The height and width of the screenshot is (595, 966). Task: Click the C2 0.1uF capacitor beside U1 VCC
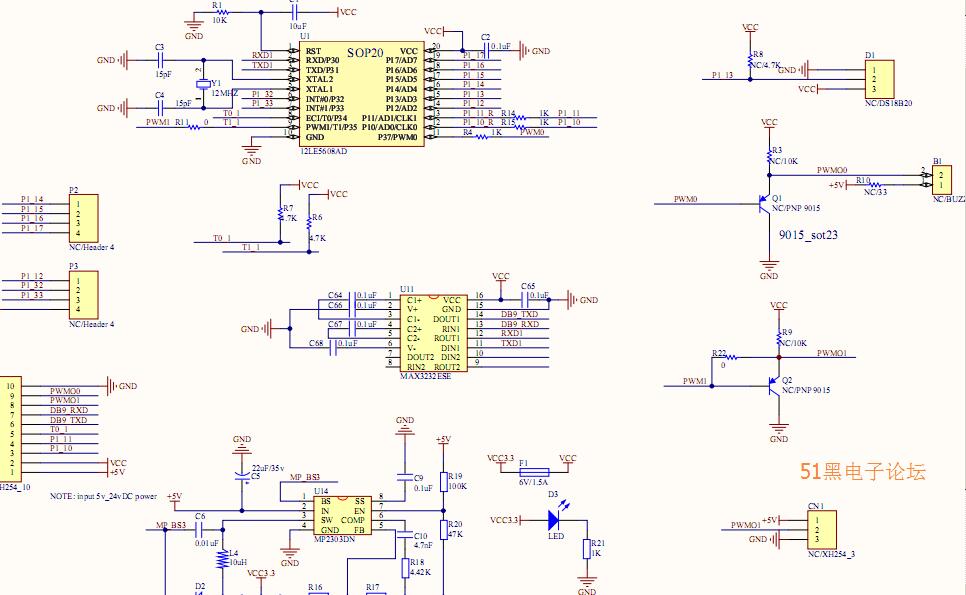pos(486,51)
